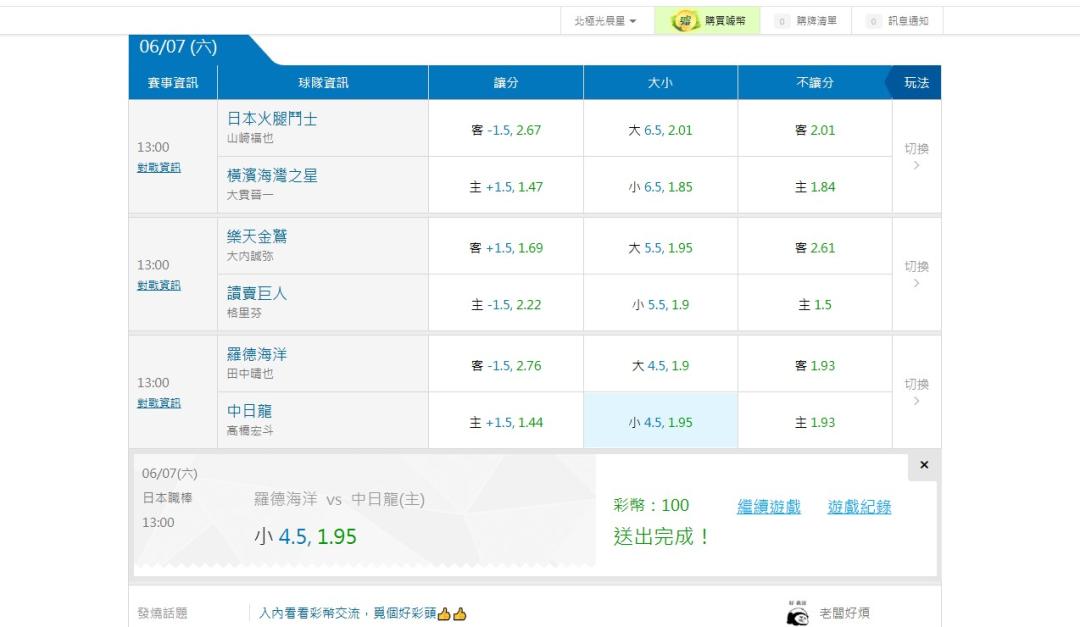Select 大 6.5, 2.01 over bet

pyautogui.click(x=661, y=130)
